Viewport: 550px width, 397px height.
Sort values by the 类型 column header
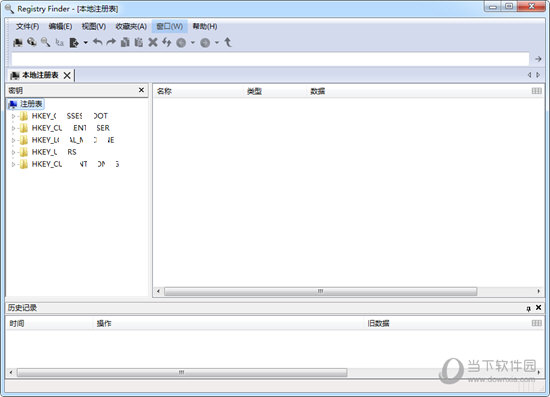point(254,91)
